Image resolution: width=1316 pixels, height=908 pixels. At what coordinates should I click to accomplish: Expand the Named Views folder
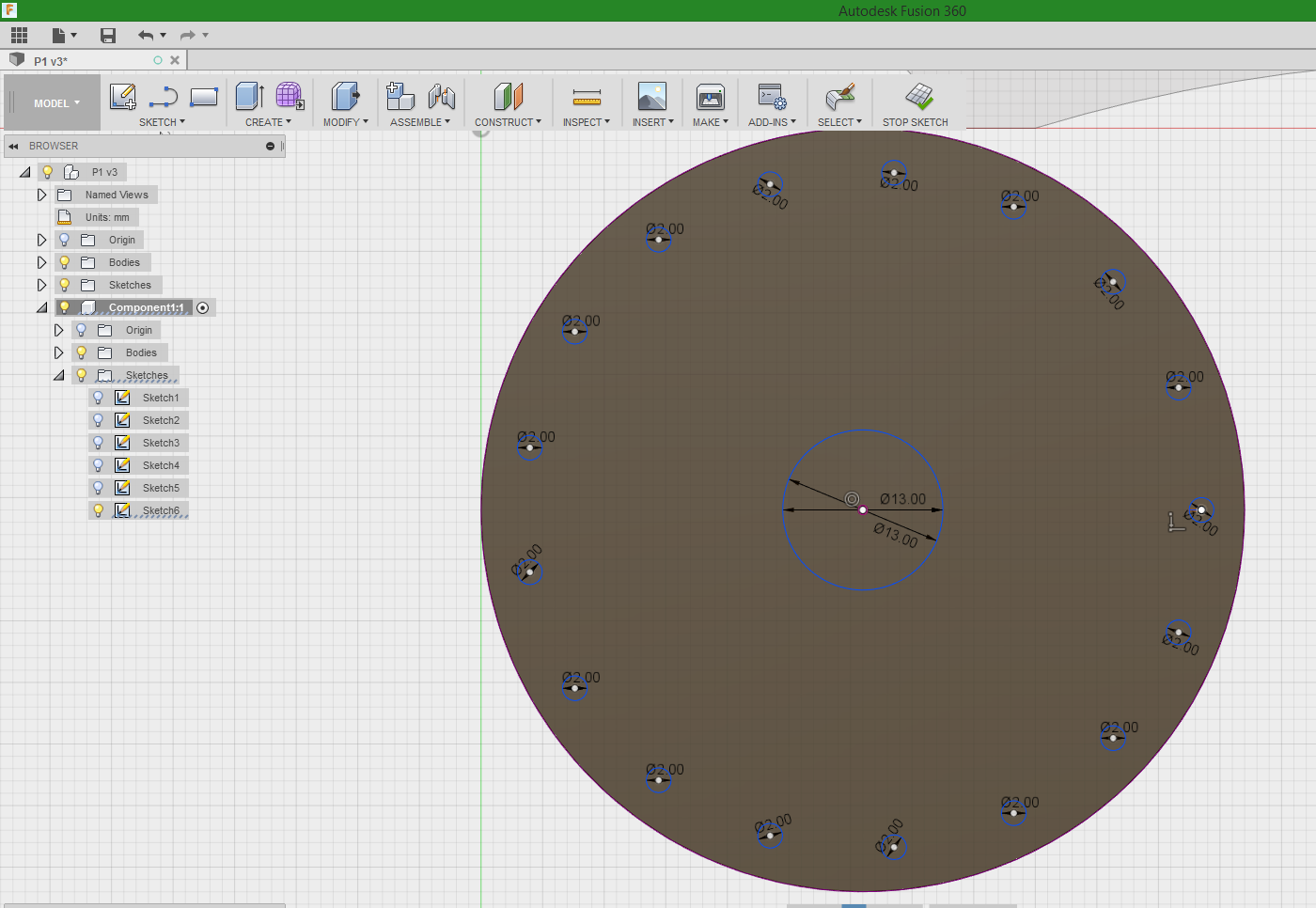(x=41, y=195)
